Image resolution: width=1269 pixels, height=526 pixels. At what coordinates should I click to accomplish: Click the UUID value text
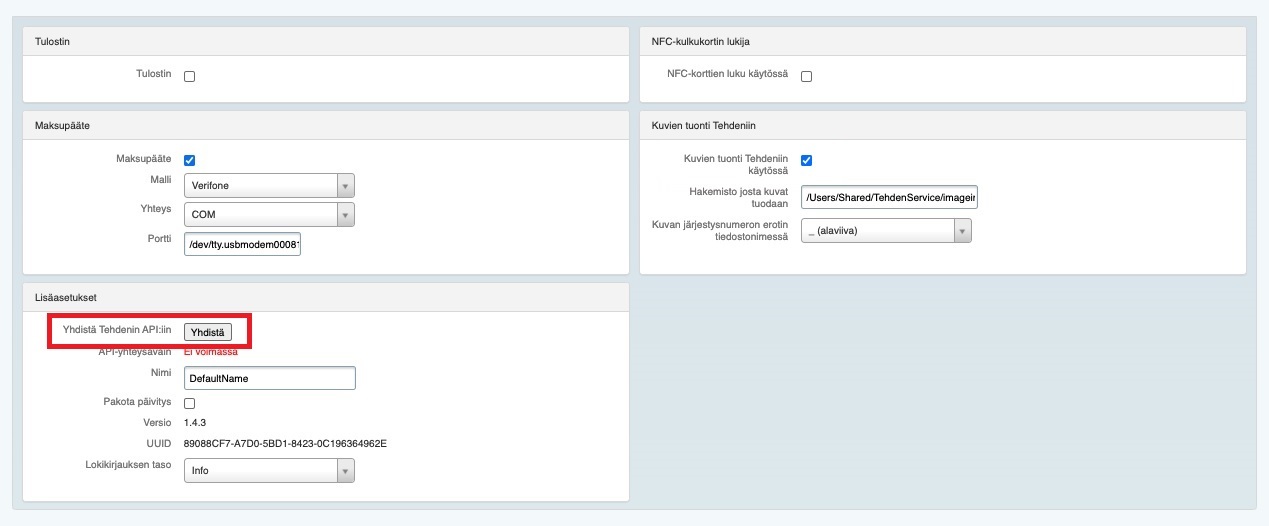click(x=285, y=443)
